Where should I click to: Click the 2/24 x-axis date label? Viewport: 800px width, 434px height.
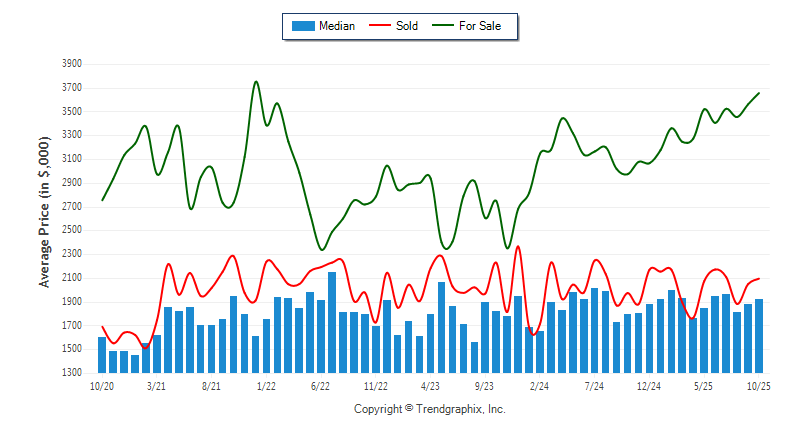pos(540,385)
